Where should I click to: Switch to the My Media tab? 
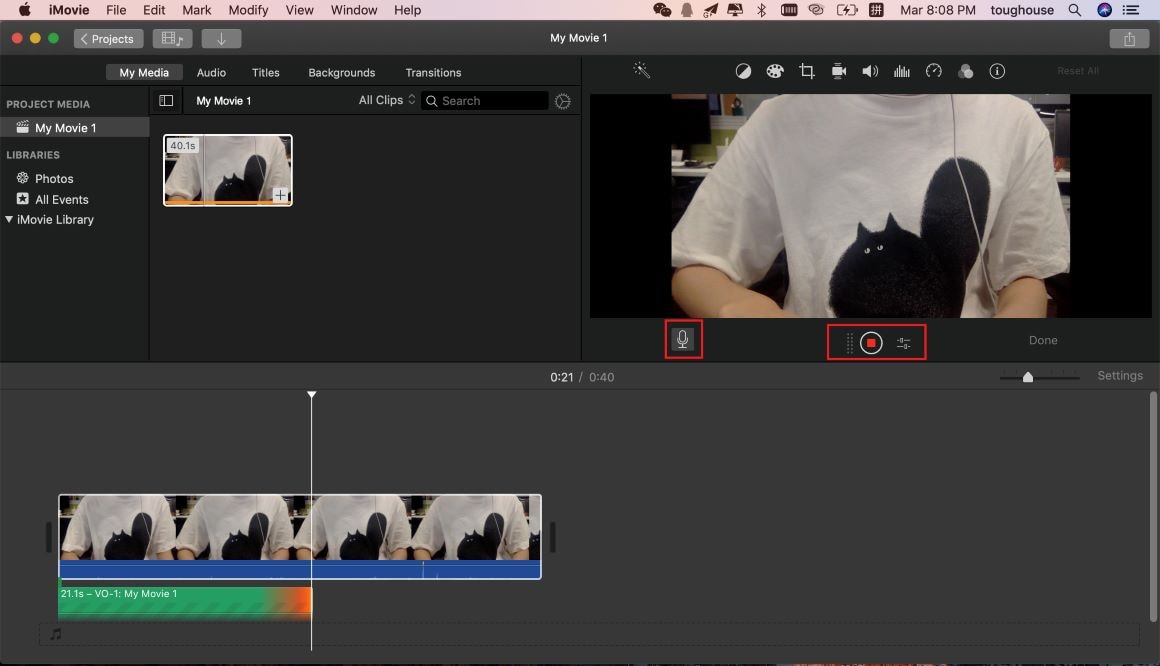click(144, 73)
